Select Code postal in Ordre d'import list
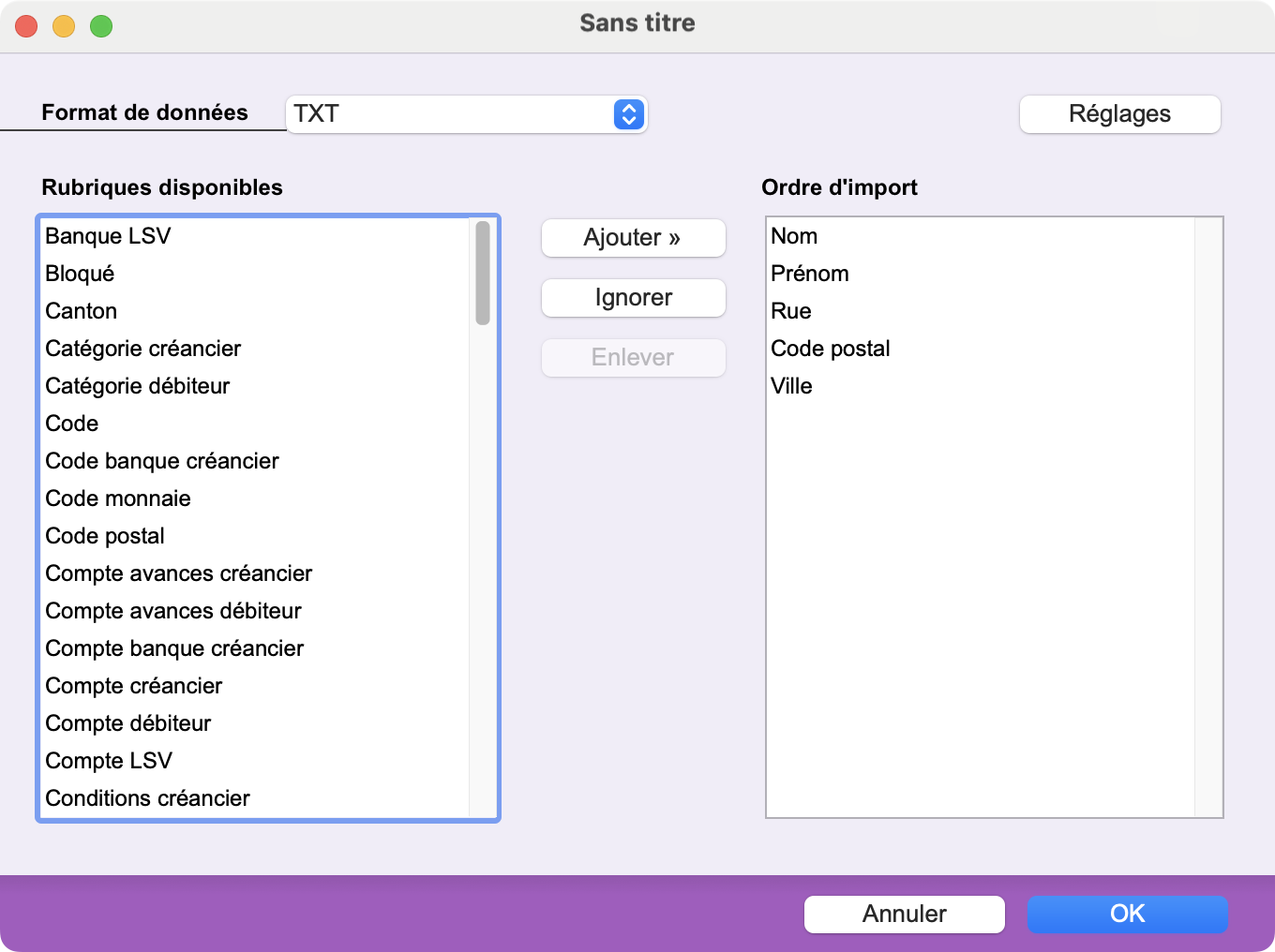This screenshot has height=952, width=1275. tap(981, 349)
